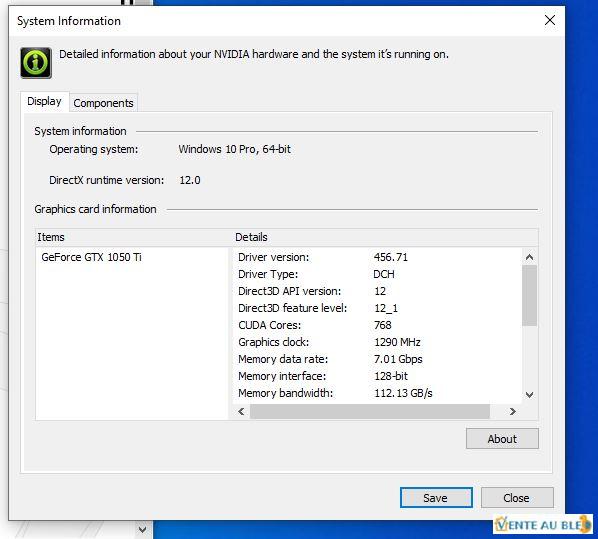This screenshot has height=539, width=598.
Task: Click details list scroll up arrow
Action: pyautogui.click(x=529, y=257)
